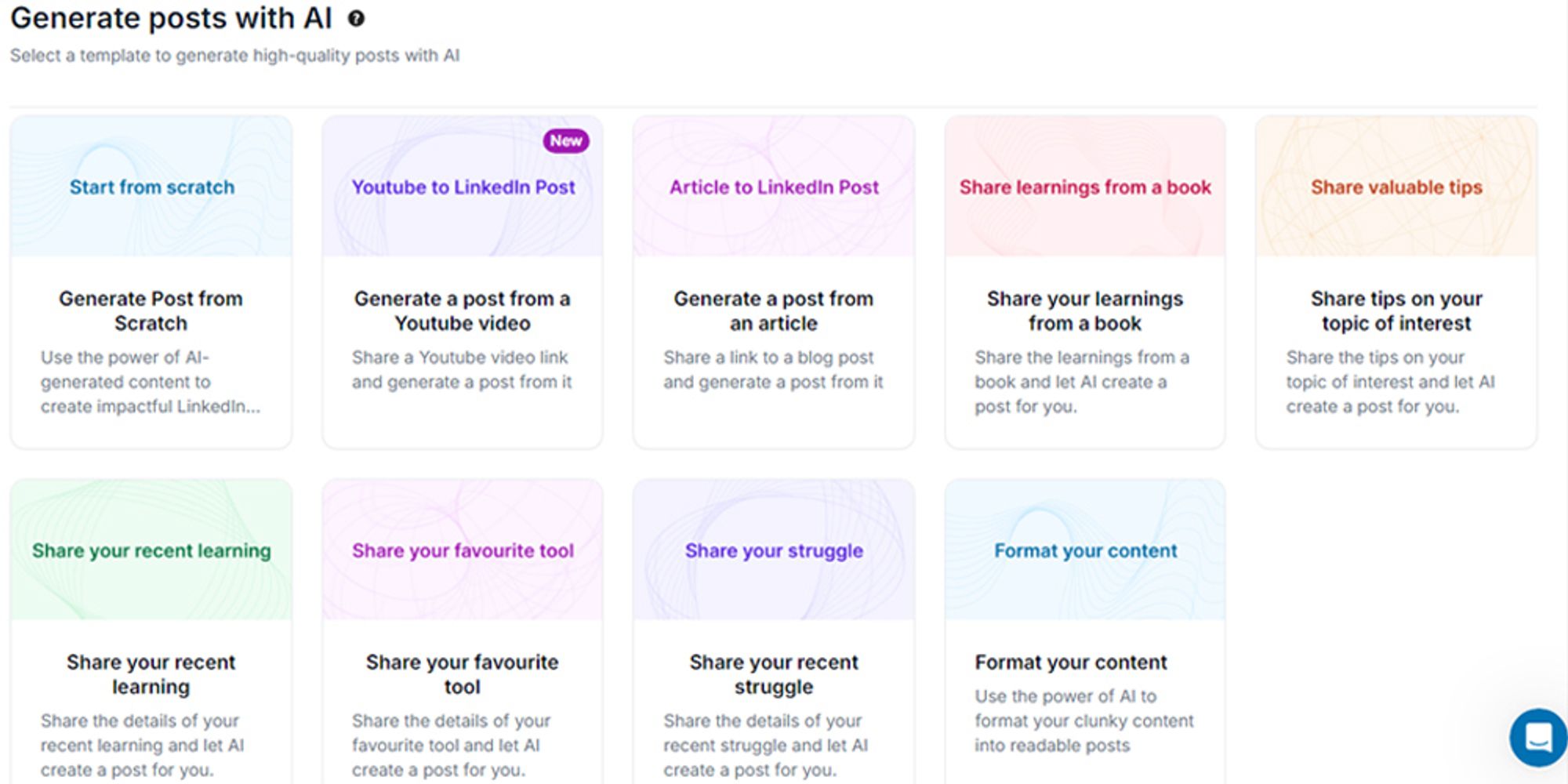Image resolution: width=1568 pixels, height=784 pixels.
Task: Open the Share your learnings from a book title
Action: (1085, 311)
